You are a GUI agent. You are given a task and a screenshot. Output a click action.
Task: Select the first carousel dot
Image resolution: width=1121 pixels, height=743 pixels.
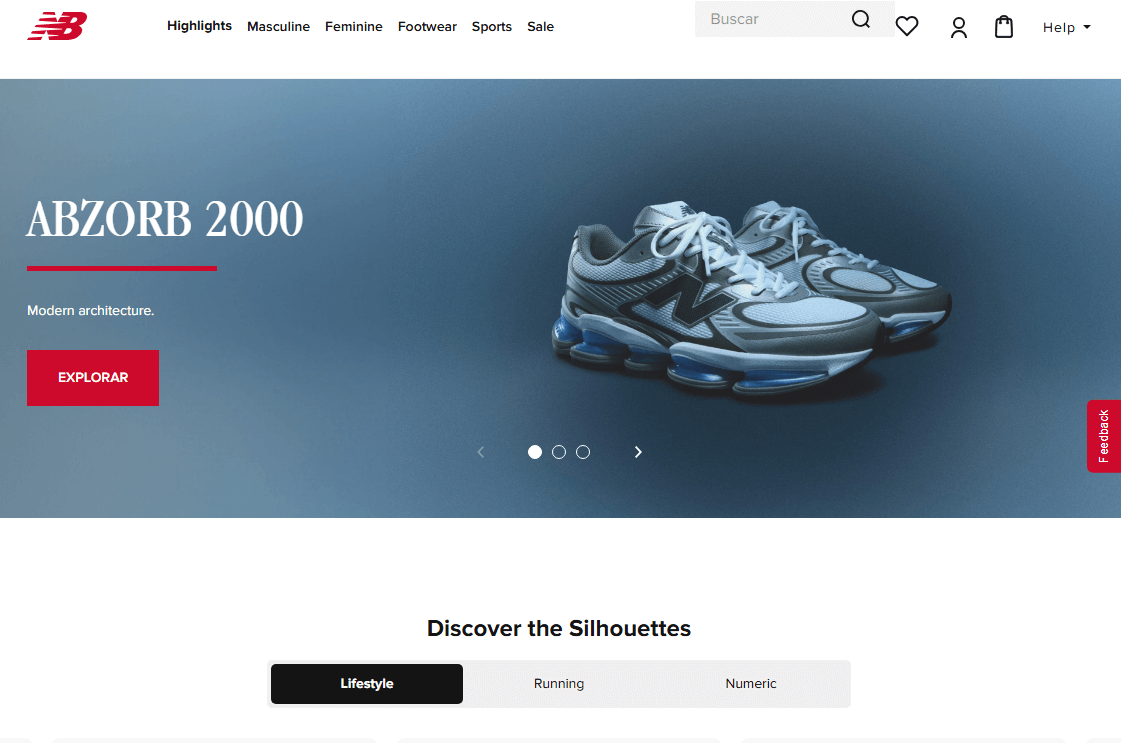point(535,452)
